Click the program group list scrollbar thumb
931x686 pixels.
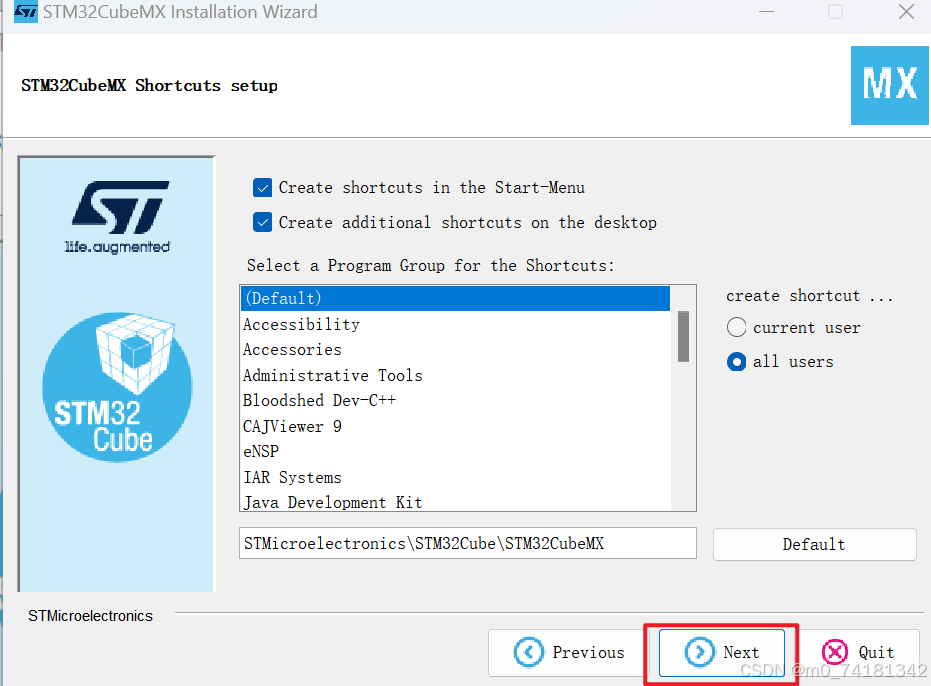683,336
